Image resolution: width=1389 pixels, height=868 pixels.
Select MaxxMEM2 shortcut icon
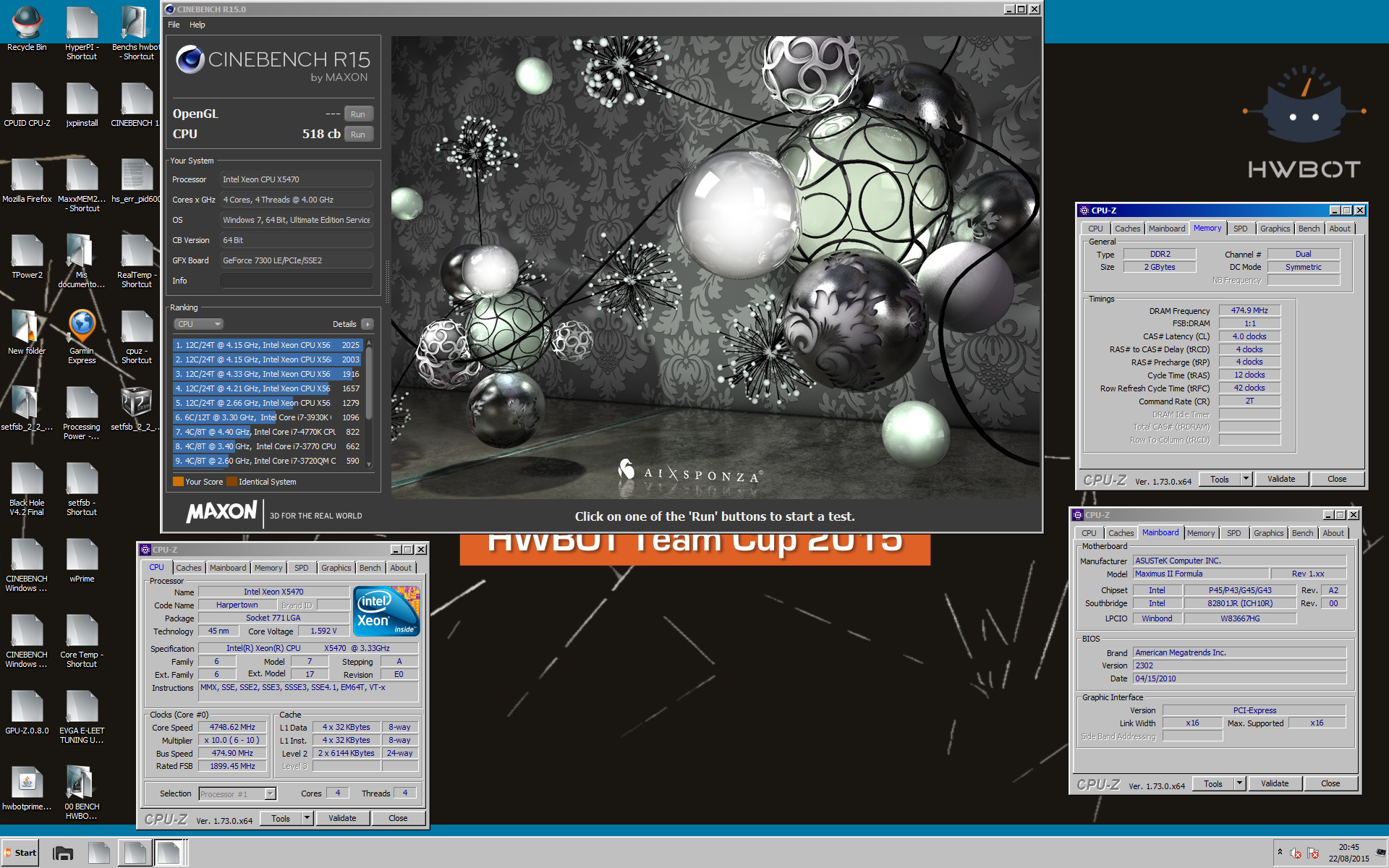[x=82, y=185]
